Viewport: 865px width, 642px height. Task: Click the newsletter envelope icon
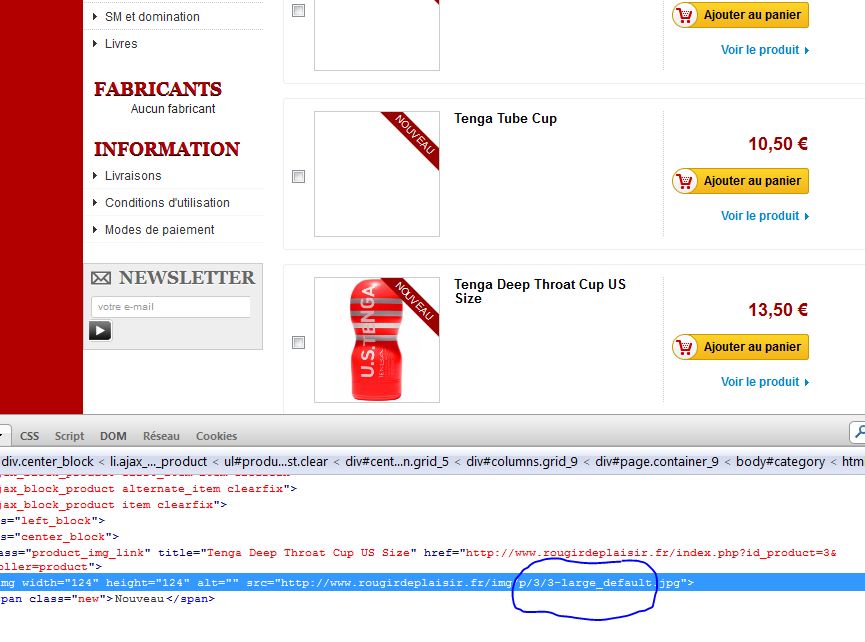[x=101, y=278]
